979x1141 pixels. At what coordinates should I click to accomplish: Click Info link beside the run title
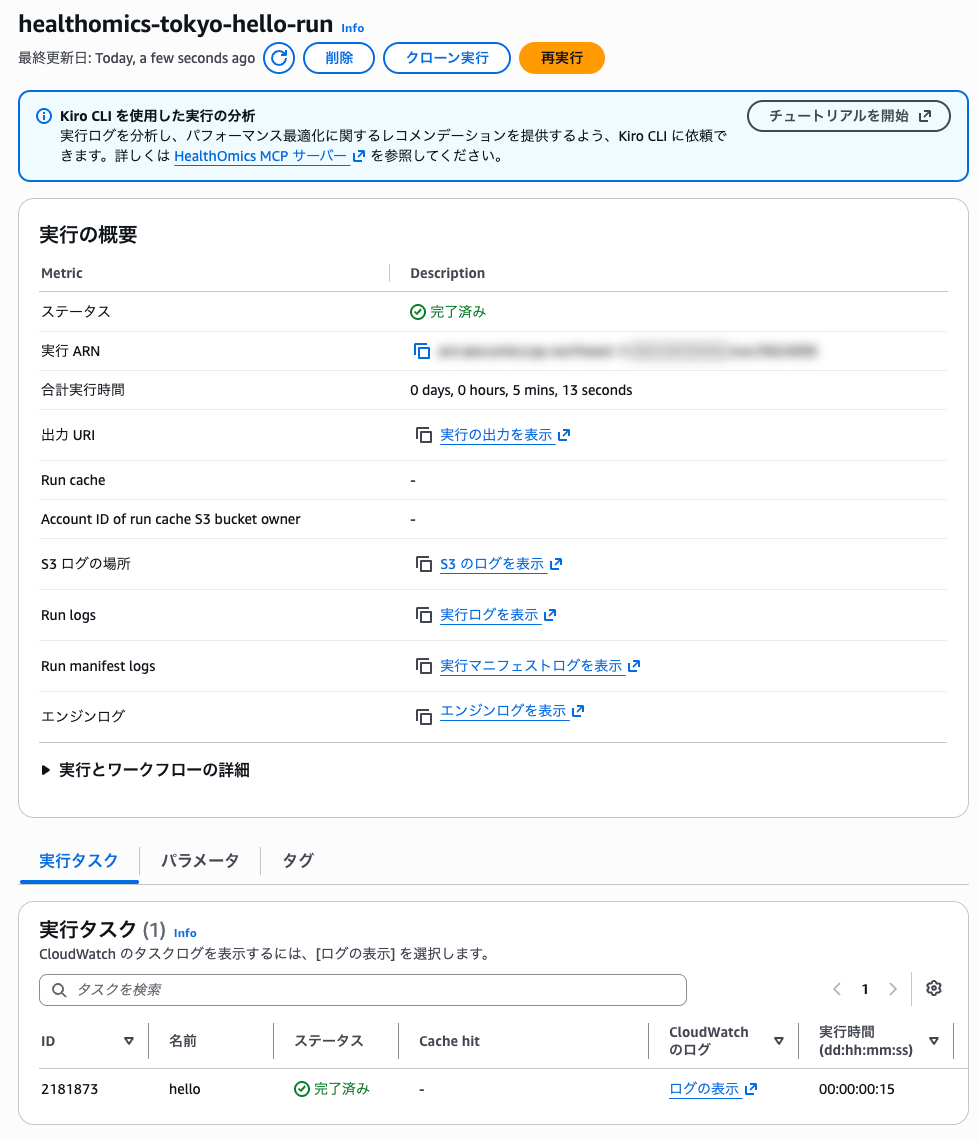[352, 28]
